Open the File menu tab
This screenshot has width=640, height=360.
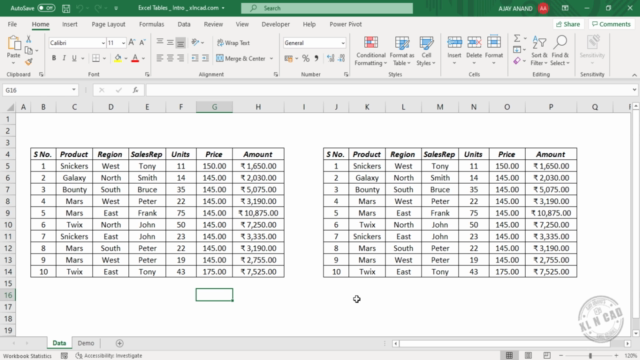pyautogui.click(x=12, y=24)
